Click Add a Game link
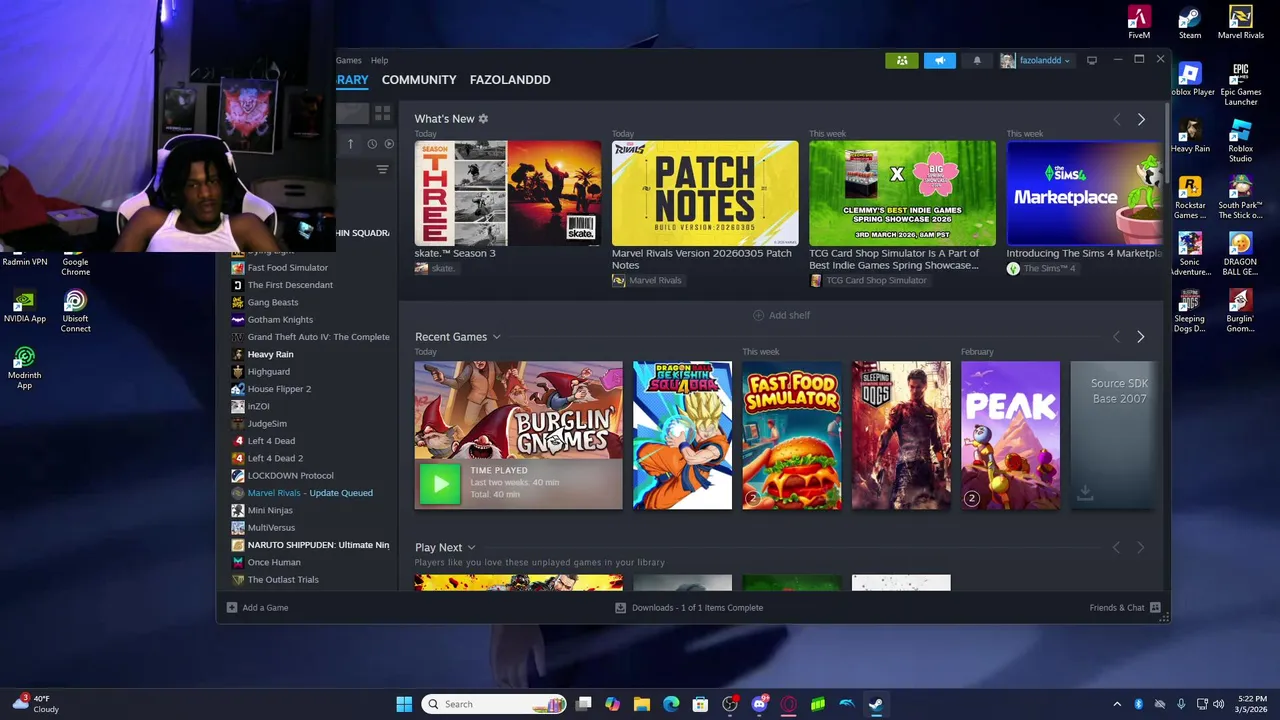 point(265,607)
